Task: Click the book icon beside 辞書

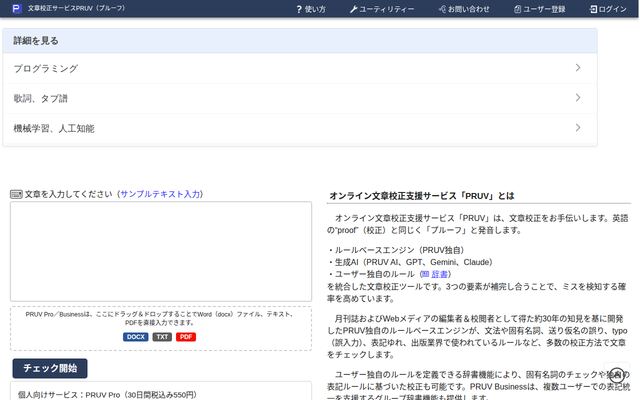Action: [x=426, y=274]
